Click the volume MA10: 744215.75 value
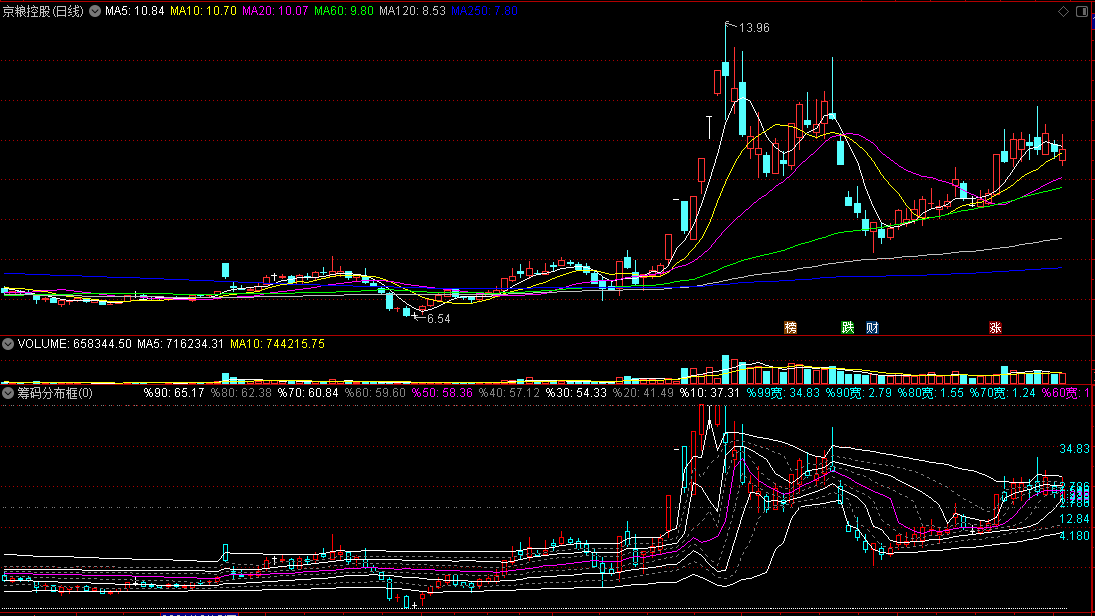The image size is (1095, 616). [277, 344]
